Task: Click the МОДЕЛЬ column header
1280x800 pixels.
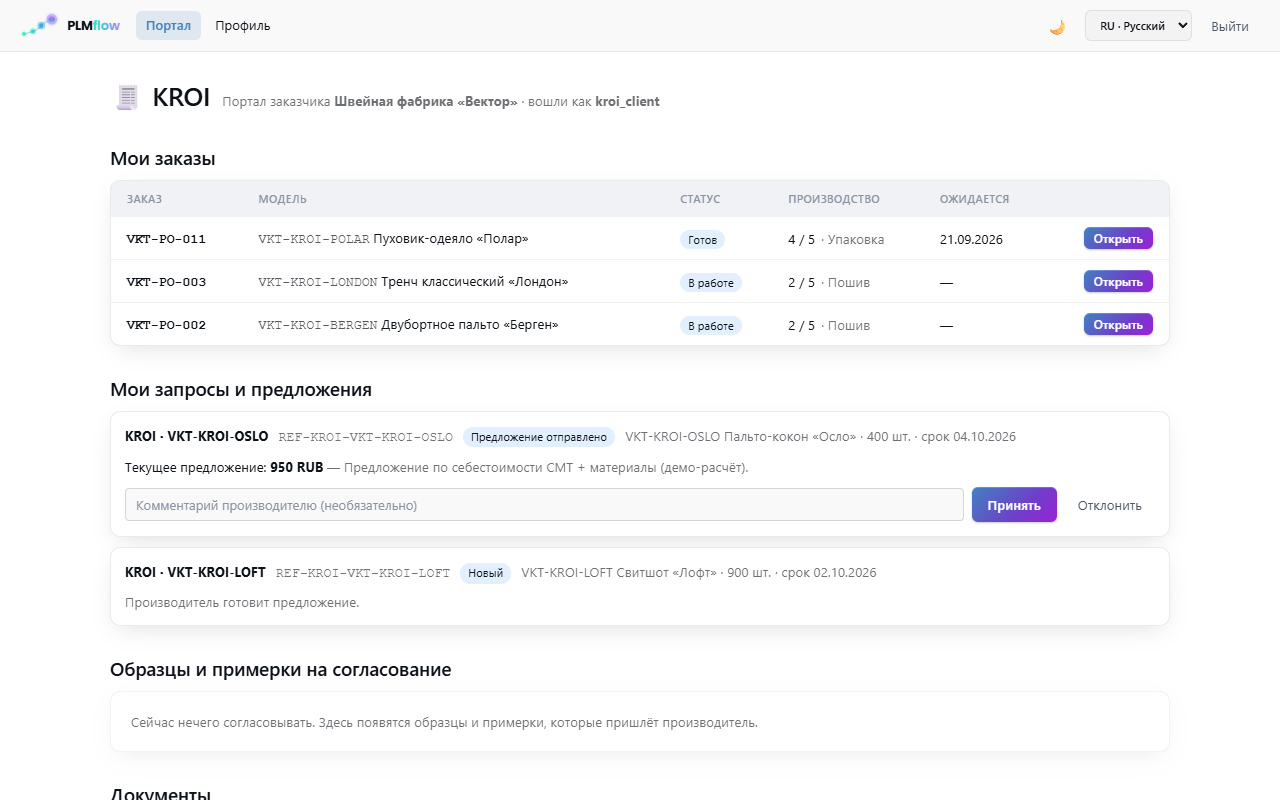Action: [x=282, y=199]
